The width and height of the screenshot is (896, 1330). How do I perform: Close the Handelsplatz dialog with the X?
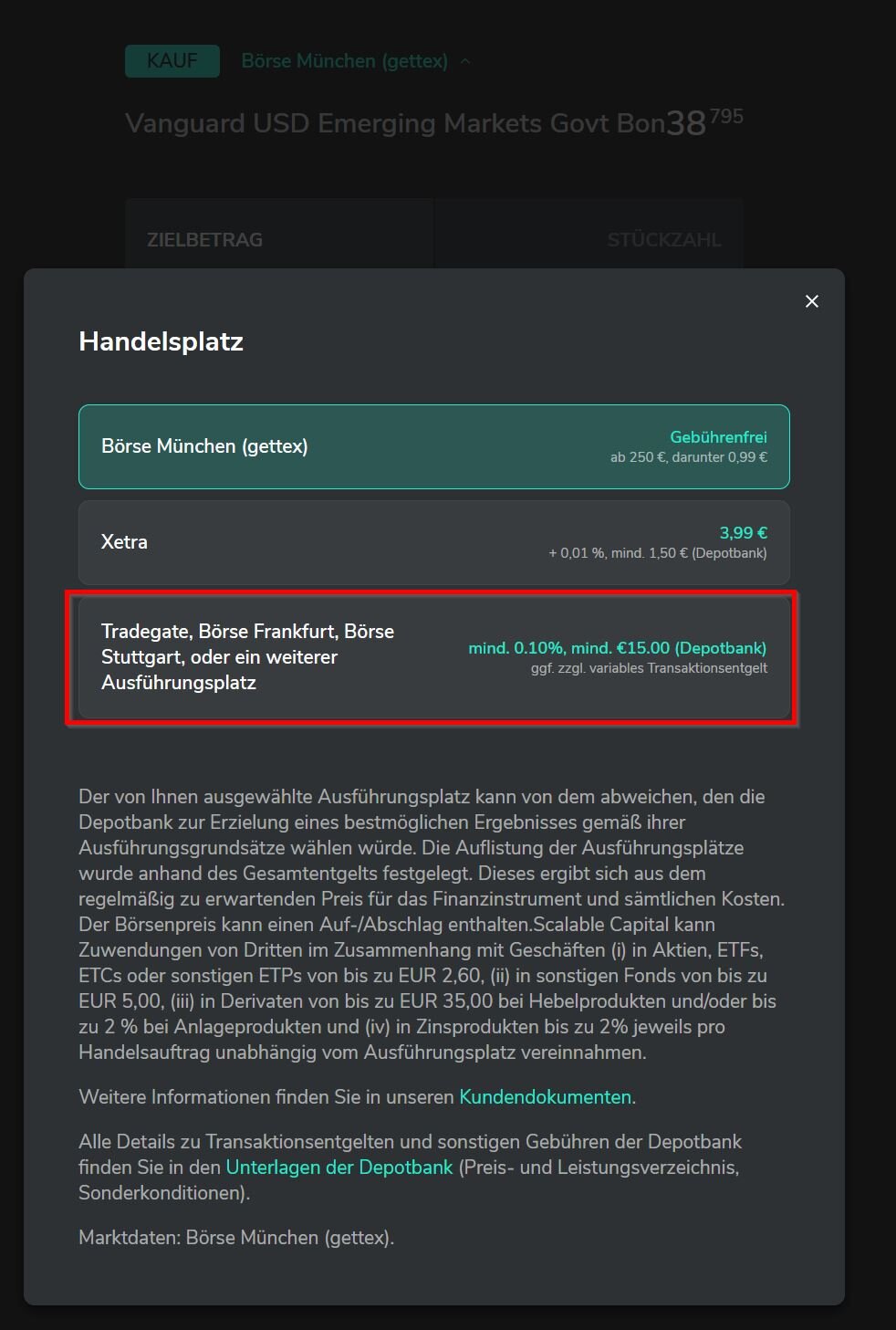812,301
